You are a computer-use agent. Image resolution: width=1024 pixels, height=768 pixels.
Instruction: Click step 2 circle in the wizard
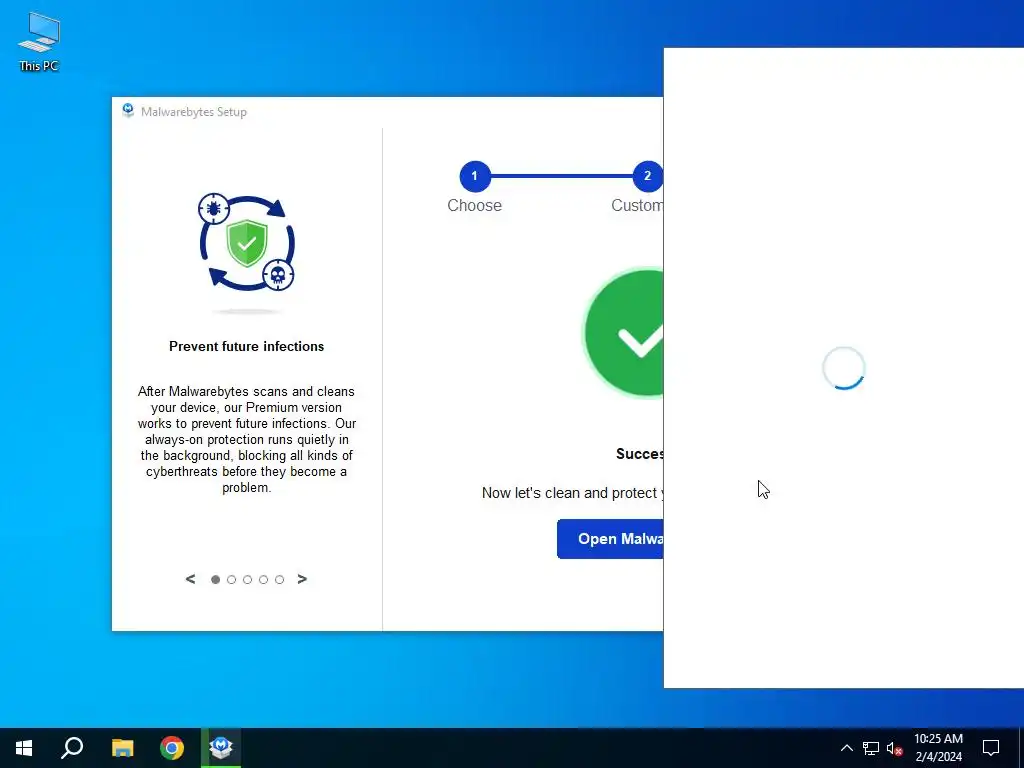tap(647, 176)
